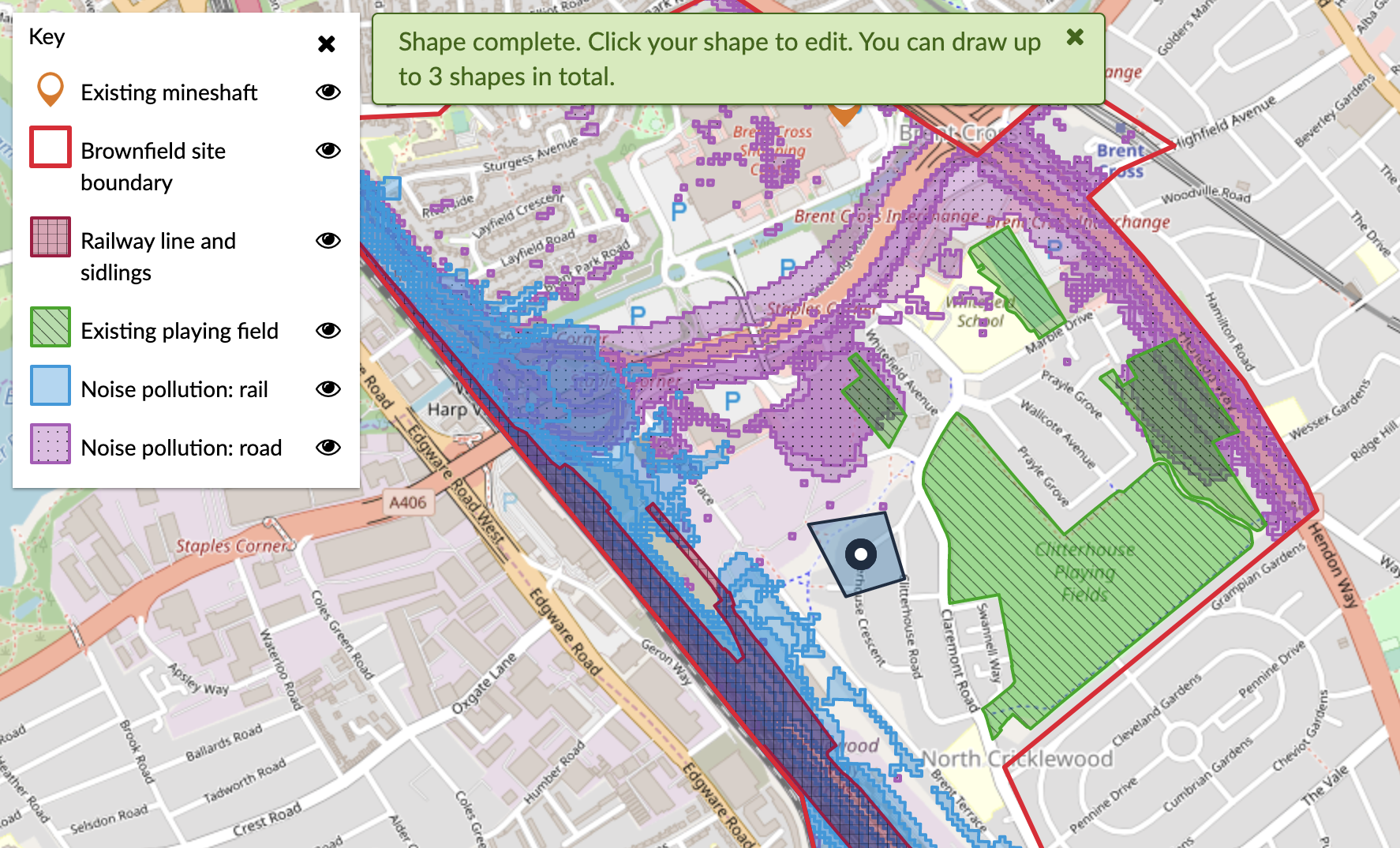1400x848 pixels.
Task: Click the purple dotted road noise swatch
Action: click(51, 445)
